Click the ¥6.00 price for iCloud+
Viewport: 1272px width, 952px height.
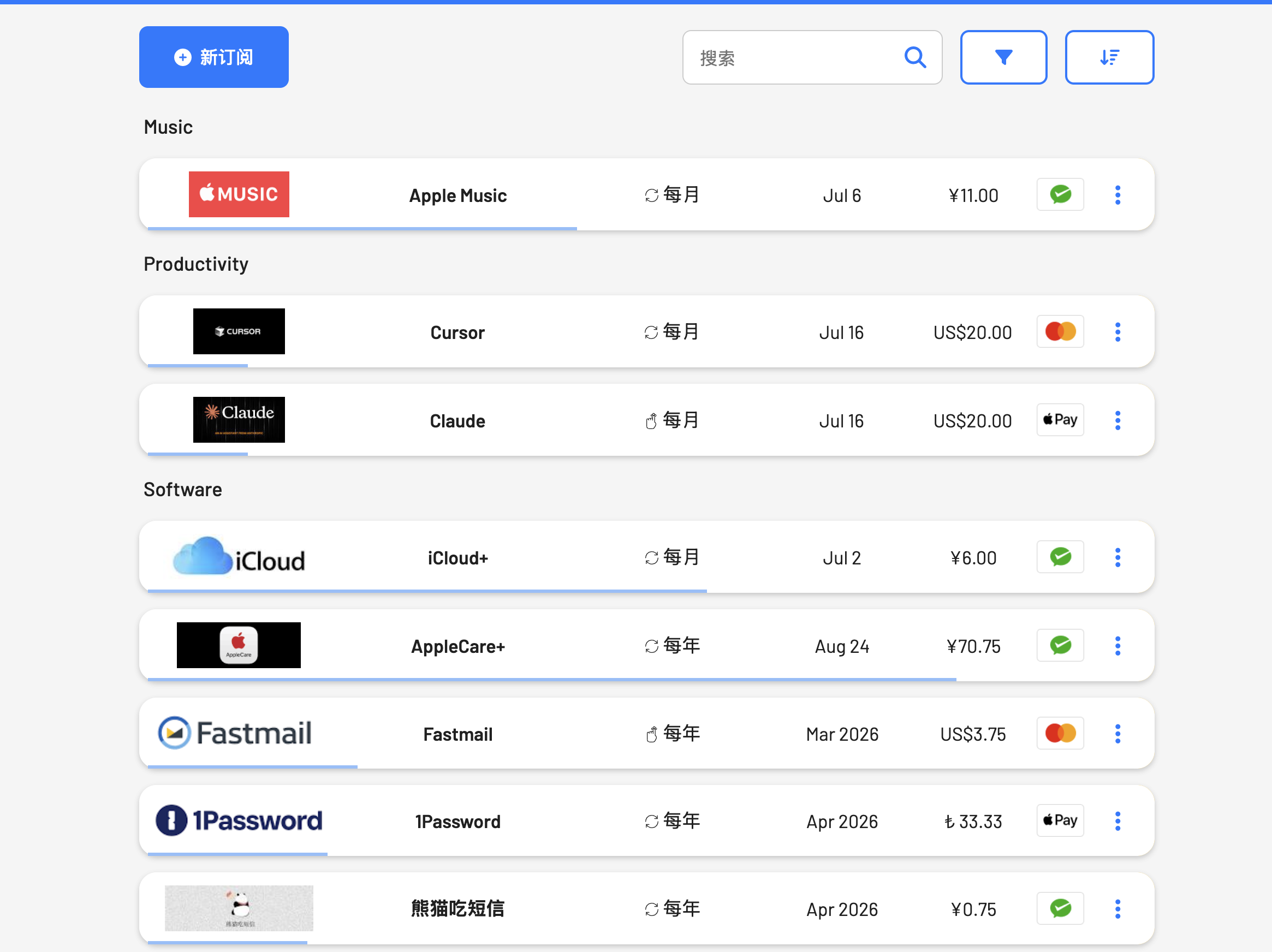click(973, 558)
